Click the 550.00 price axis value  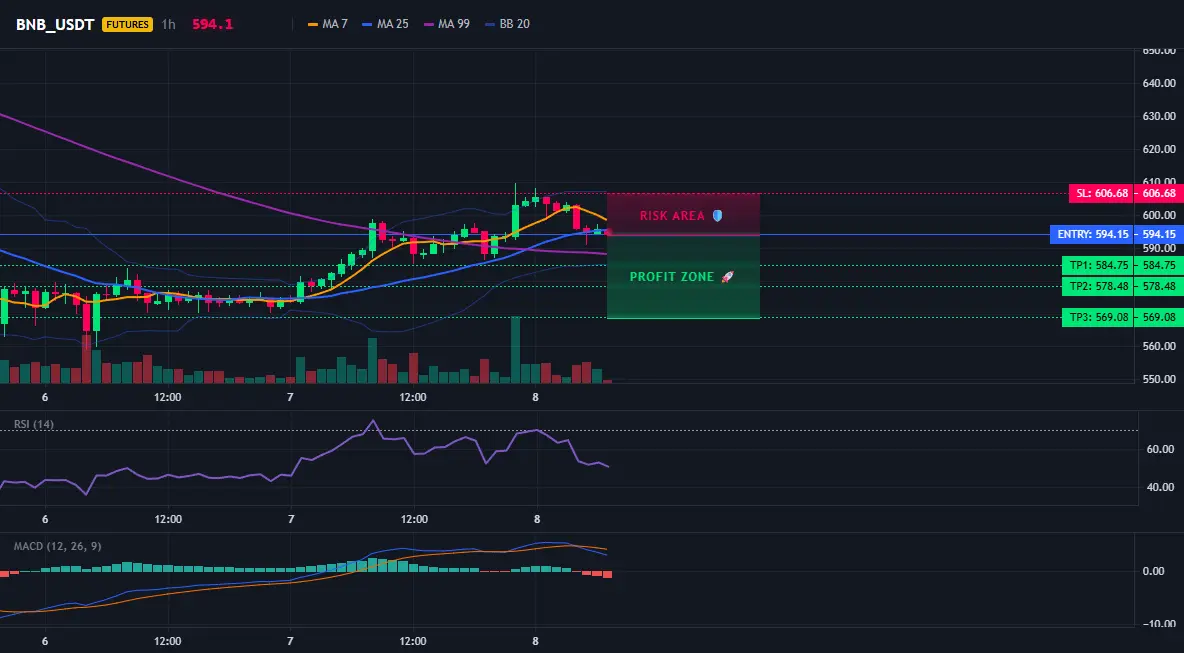point(1159,379)
